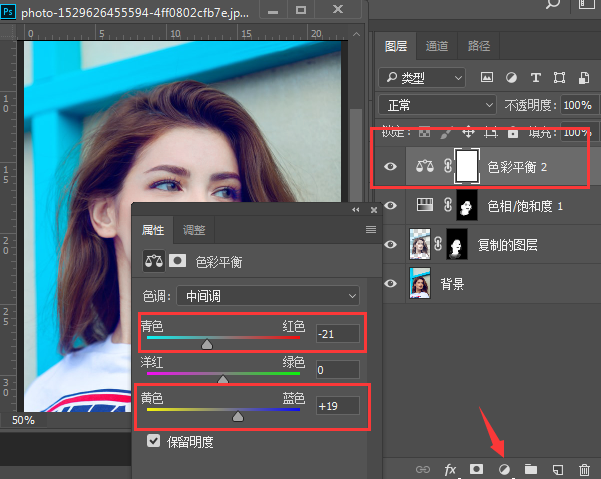Click the mask icon in Properties panel

click(178, 263)
